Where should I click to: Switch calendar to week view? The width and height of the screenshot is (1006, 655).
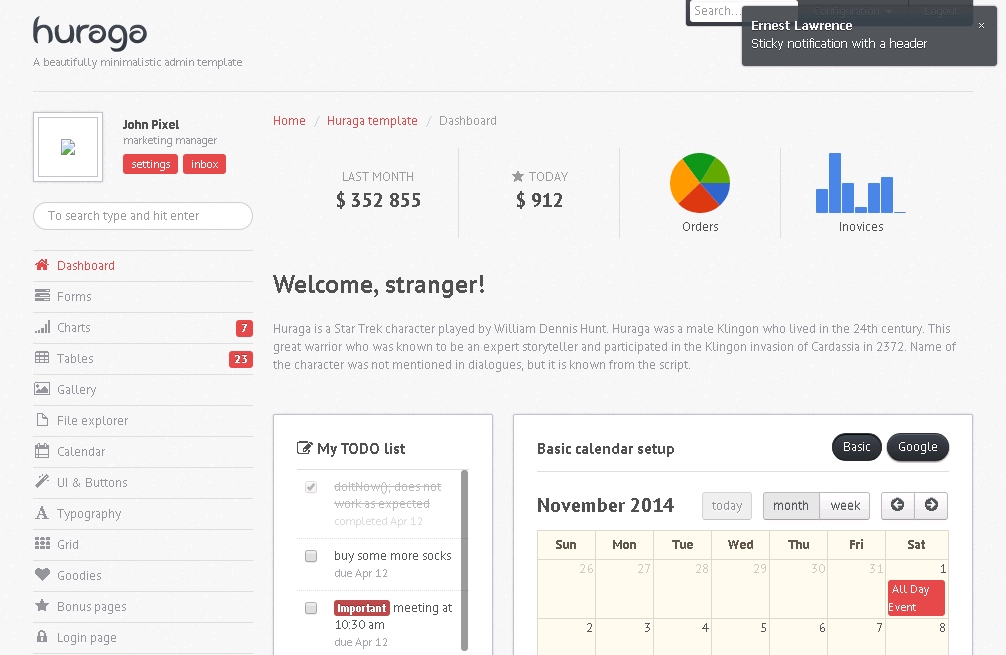[845, 506]
